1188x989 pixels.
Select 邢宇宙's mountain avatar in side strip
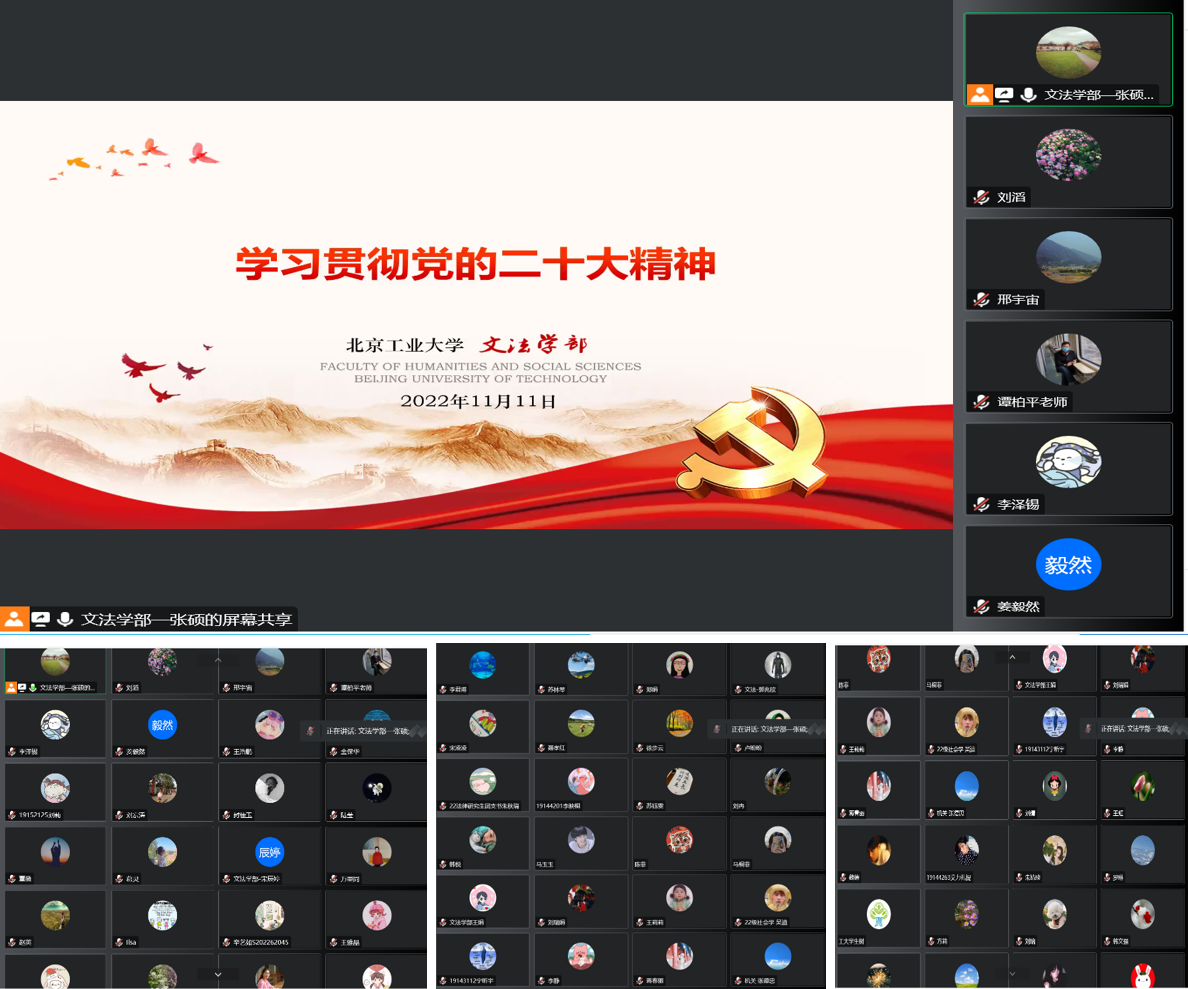[x=1068, y=257]
